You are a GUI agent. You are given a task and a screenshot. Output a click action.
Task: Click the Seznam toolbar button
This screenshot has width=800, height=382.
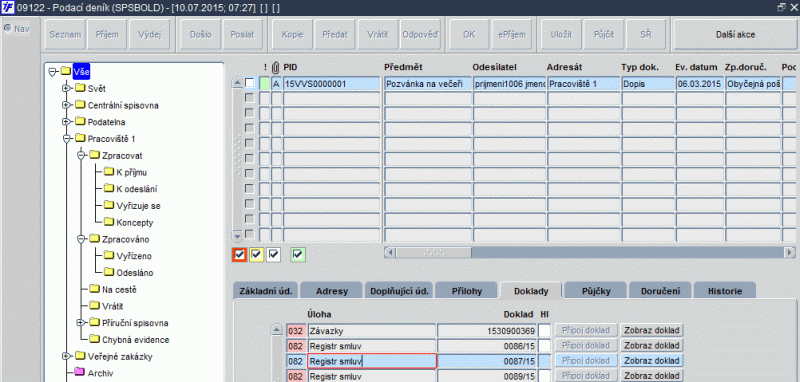pos(65,35)
